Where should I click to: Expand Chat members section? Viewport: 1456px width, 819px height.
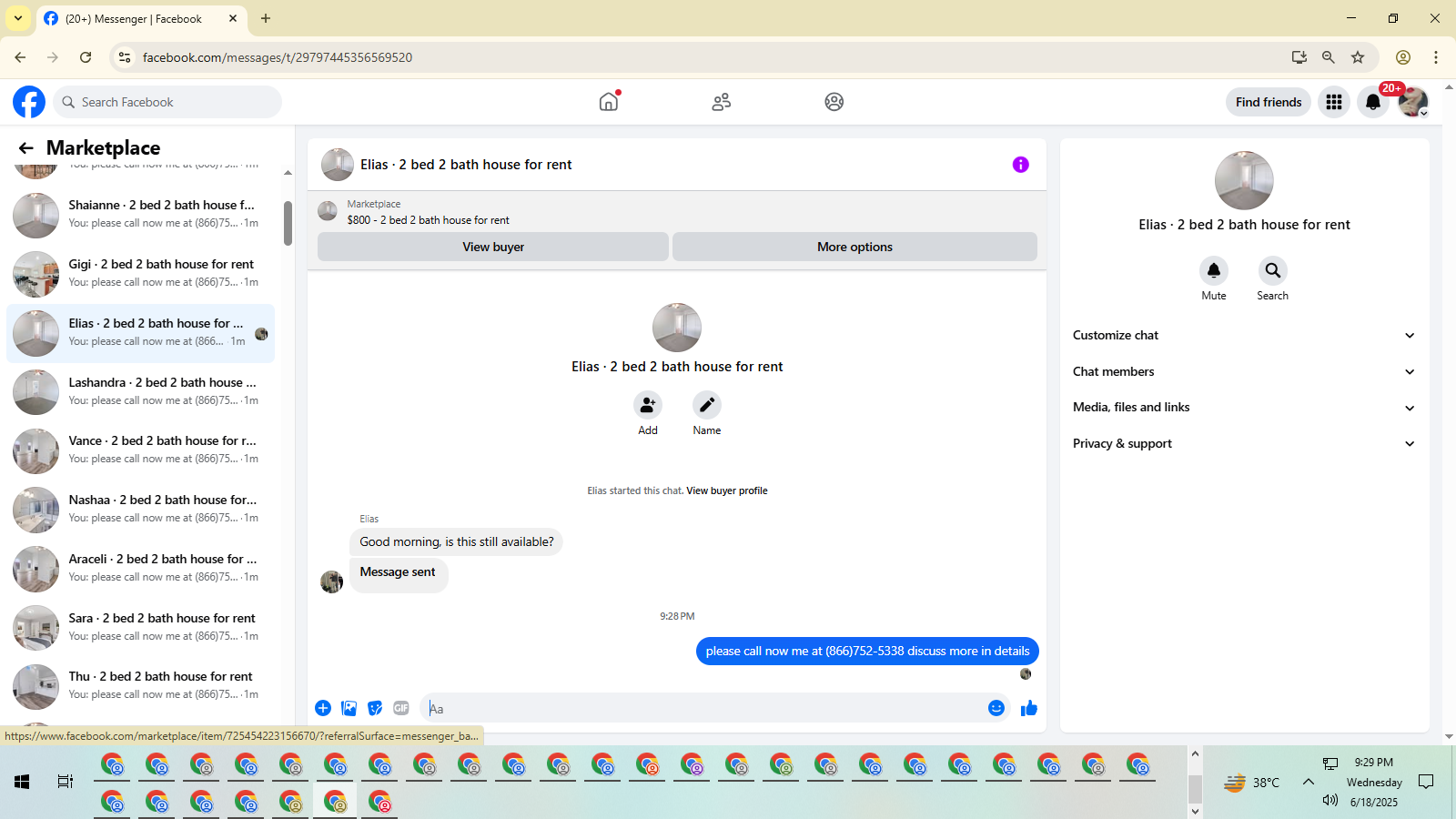coord(1245,371)
